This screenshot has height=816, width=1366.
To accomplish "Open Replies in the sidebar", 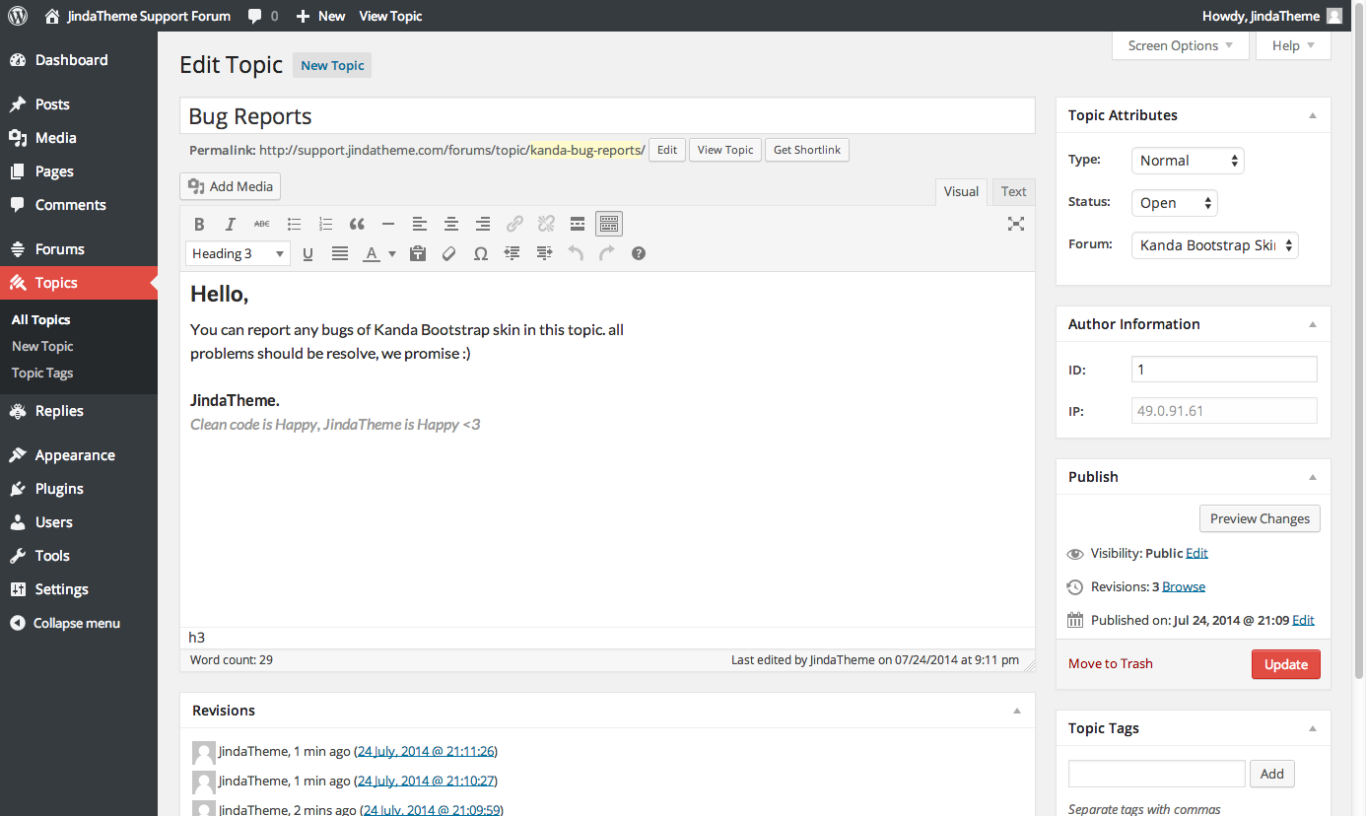I will point(78,411).
